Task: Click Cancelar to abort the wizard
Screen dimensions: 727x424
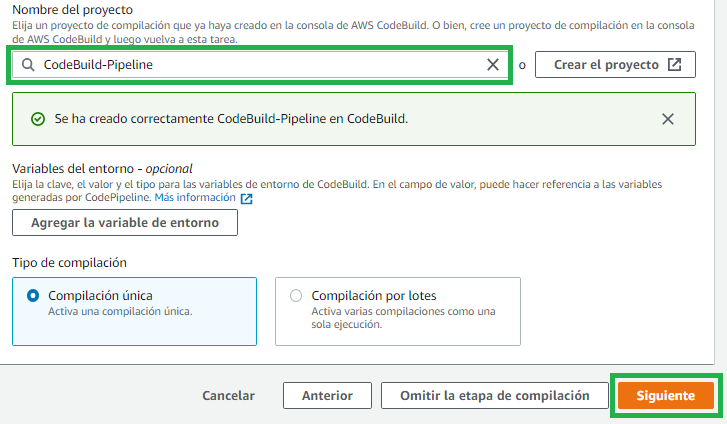Action: pos(229,395)
